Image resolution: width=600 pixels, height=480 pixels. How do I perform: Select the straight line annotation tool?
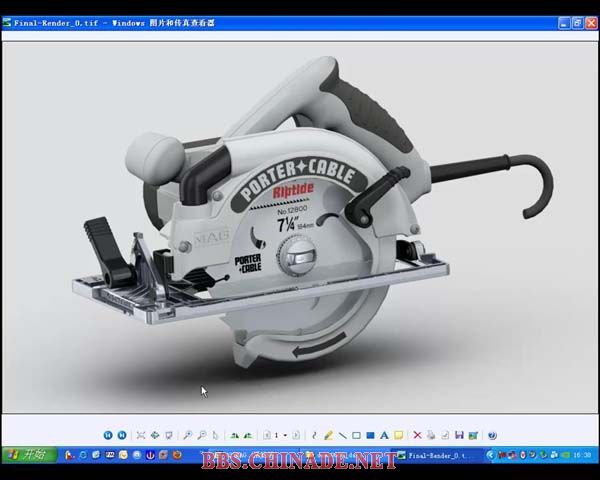pyautogui.click(x=342, y=435)
